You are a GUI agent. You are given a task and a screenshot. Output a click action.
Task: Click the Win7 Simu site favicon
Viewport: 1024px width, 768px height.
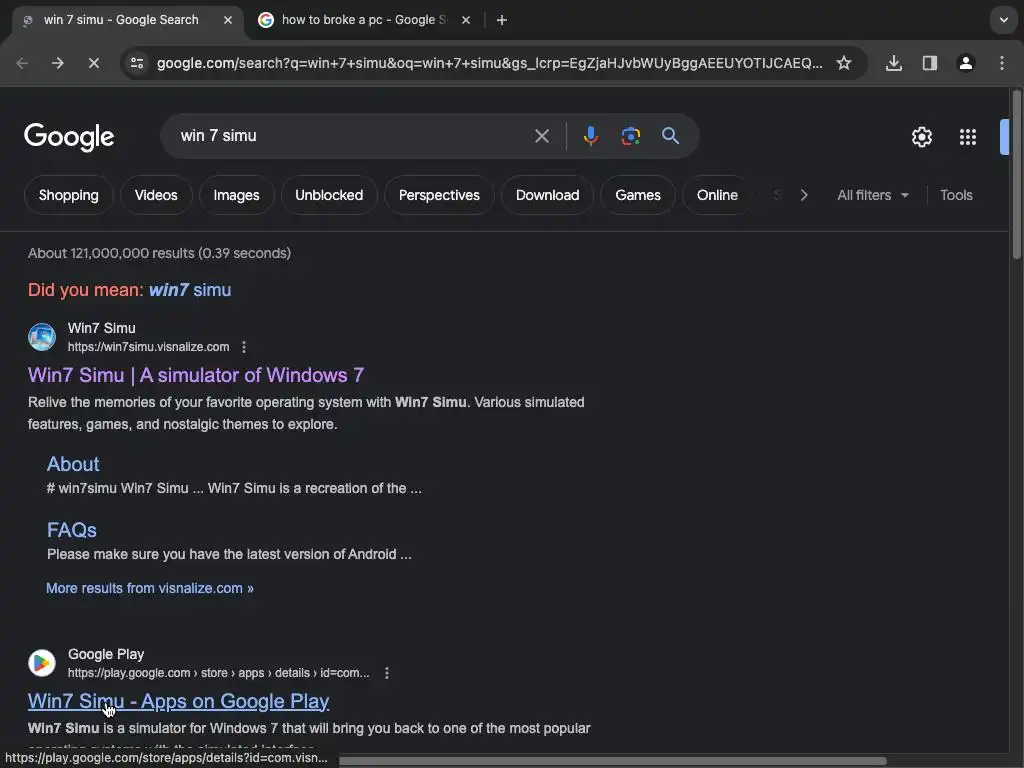pyautogui.click(x=42, y=337)
